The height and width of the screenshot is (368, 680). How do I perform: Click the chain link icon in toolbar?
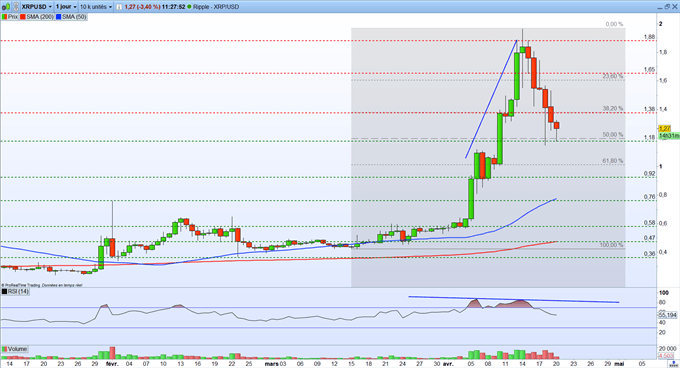pos(15,7)
